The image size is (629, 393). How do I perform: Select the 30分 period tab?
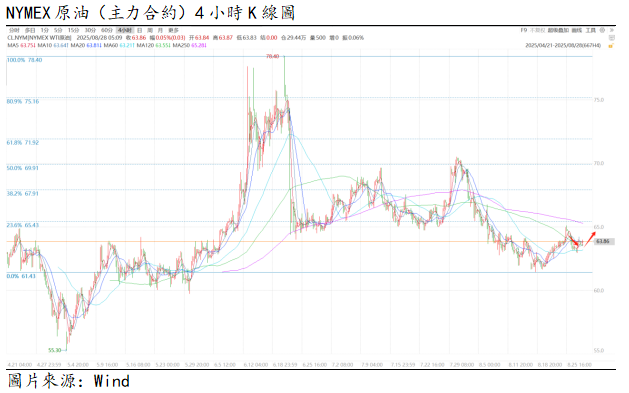click(x=90, y=30)
